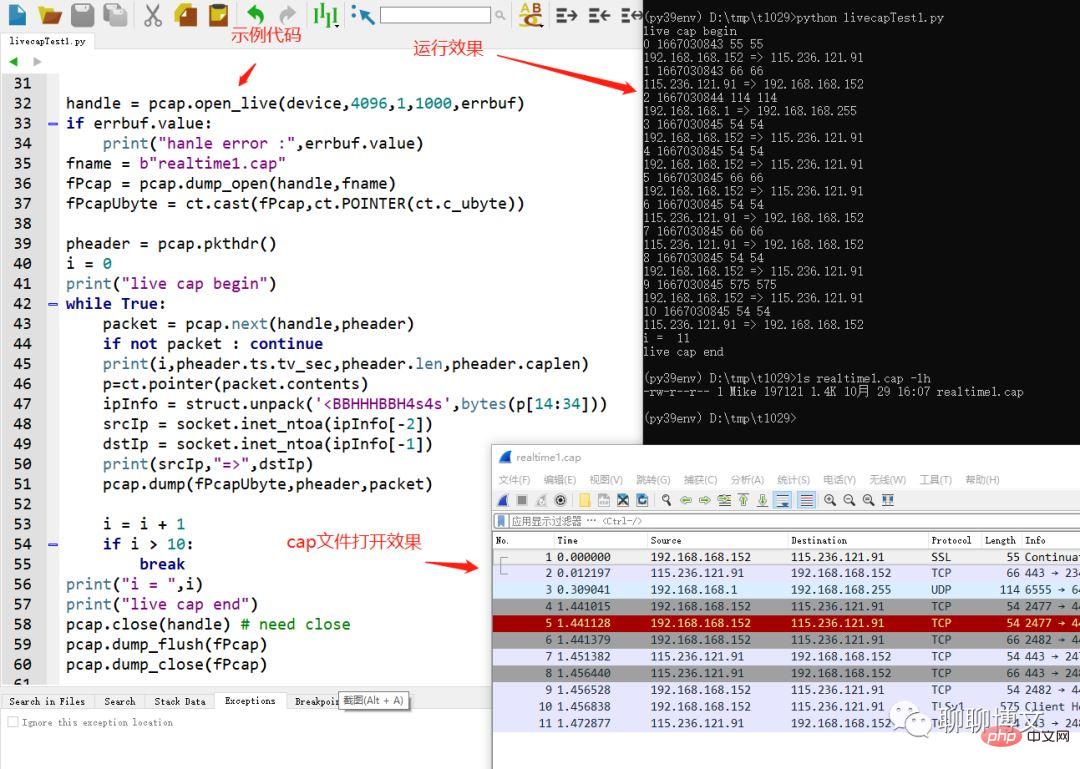Open Wireshark 跳转(G) menu

tap(653, 480)
